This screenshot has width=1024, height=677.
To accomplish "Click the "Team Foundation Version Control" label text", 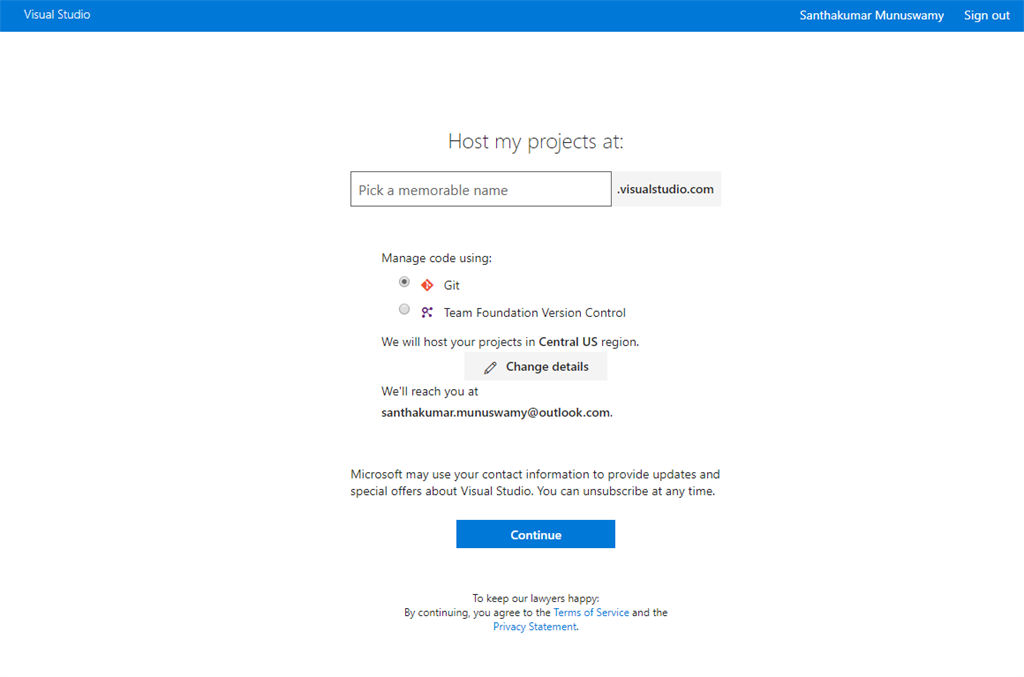I will (x=534, y=313).
